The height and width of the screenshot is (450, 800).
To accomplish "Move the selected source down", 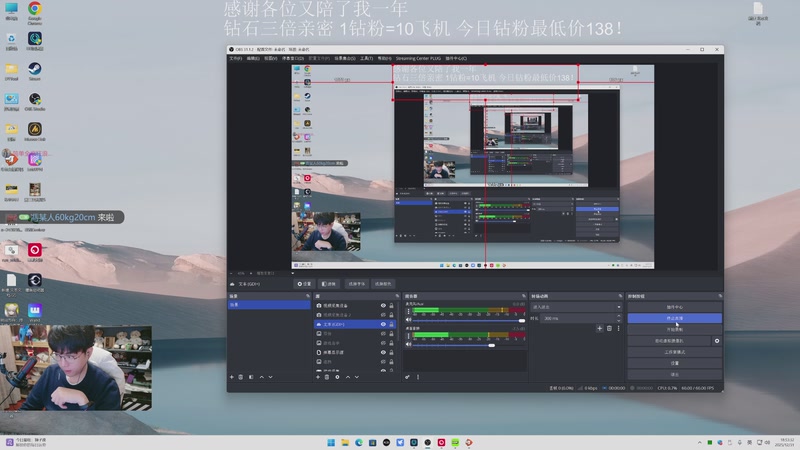I will click(357, 377).
